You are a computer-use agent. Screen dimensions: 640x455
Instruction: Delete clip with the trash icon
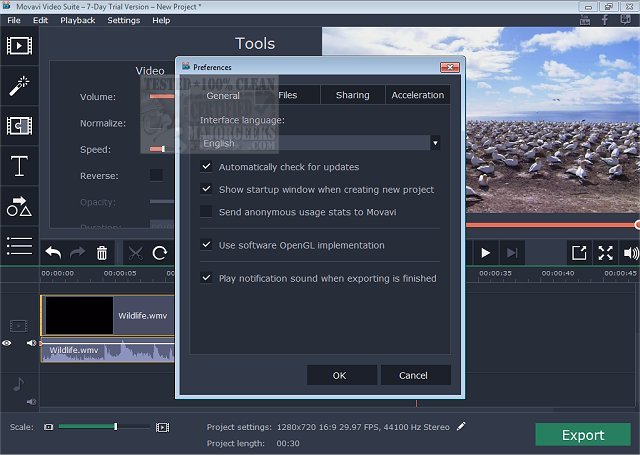point(102,253)
